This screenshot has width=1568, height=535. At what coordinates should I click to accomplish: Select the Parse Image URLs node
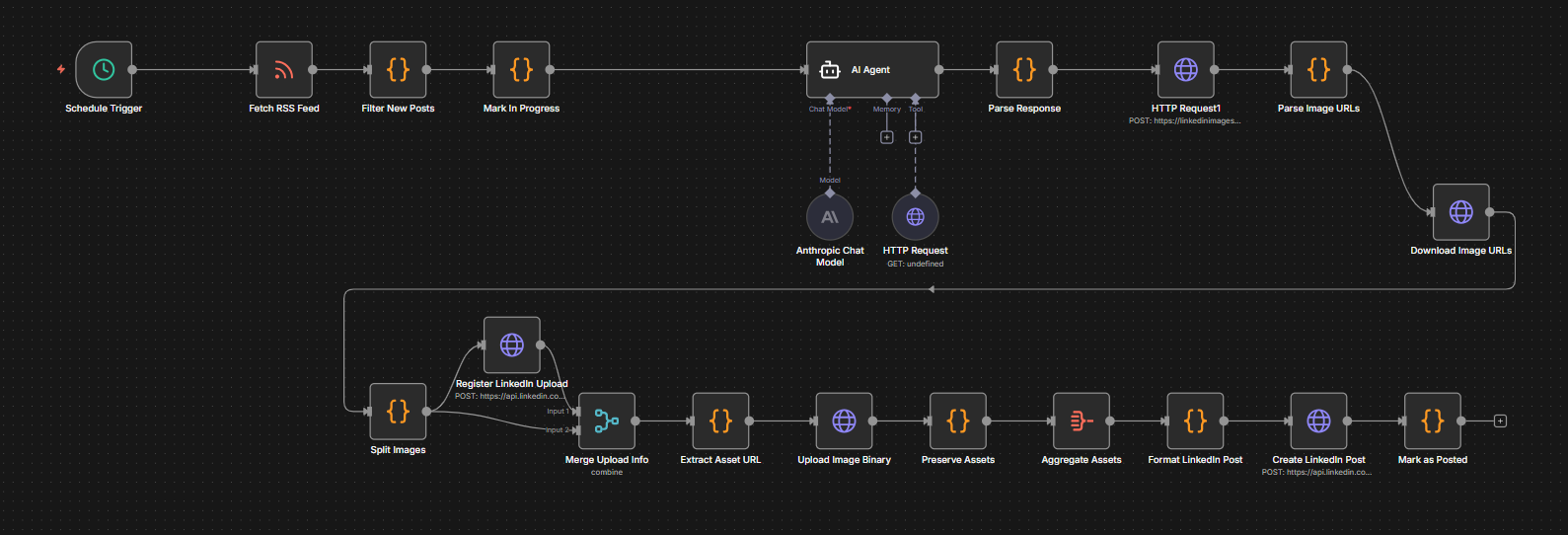coord(1318,70)
